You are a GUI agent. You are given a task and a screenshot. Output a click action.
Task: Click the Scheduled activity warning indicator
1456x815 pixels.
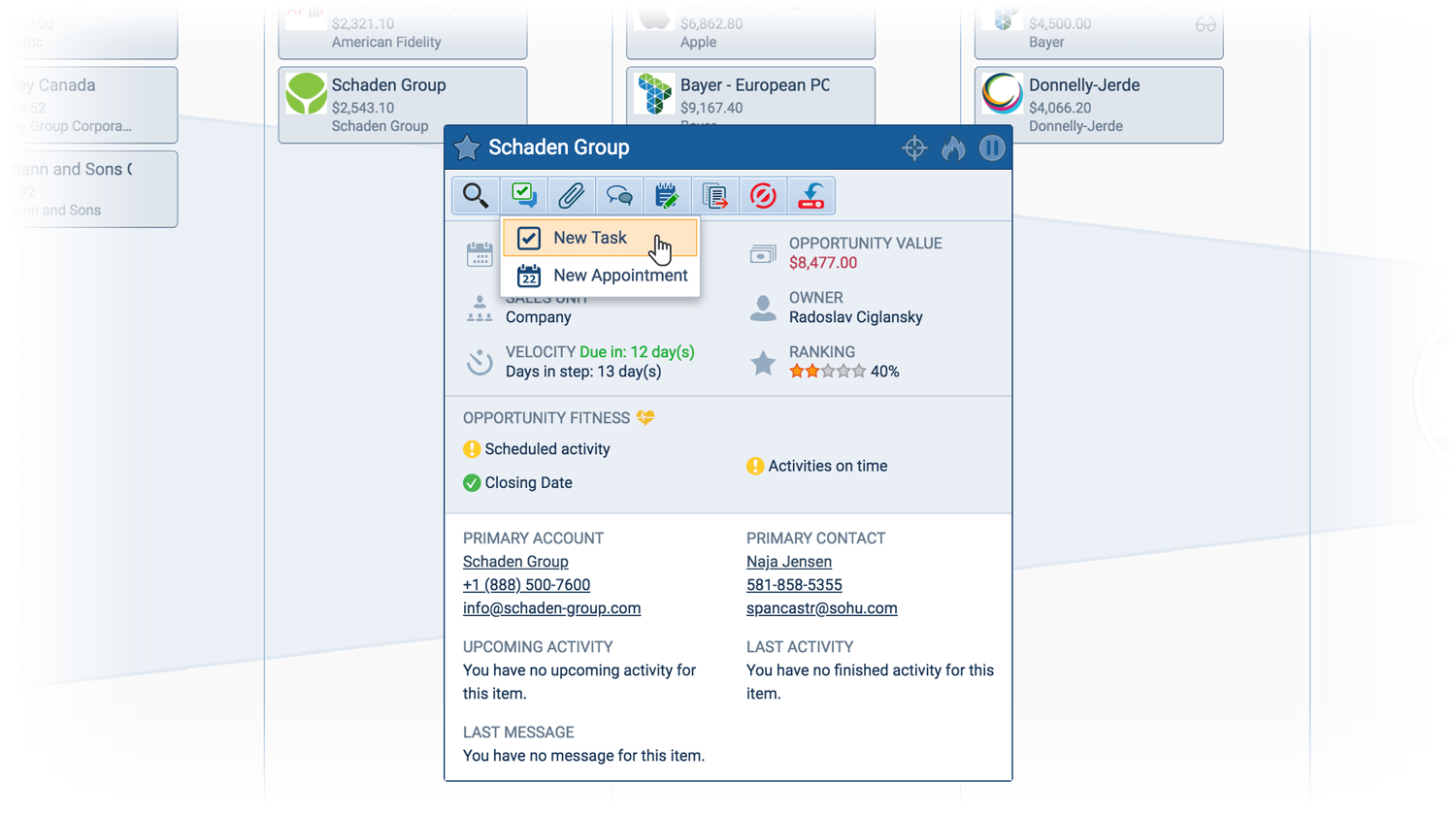click(x=472, y=449)
